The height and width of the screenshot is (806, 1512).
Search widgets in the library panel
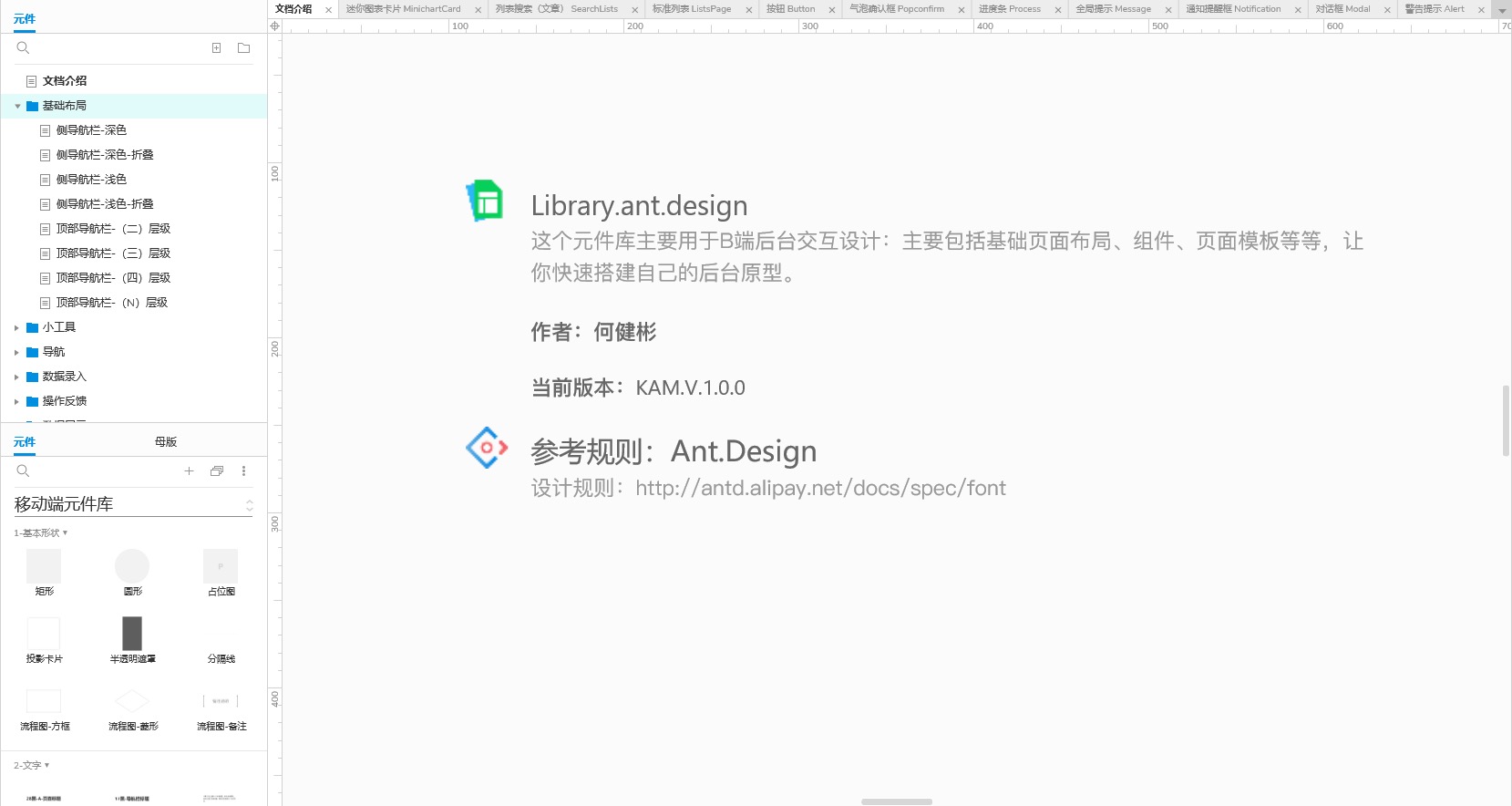pyautogui.click(x=24, y=470)
